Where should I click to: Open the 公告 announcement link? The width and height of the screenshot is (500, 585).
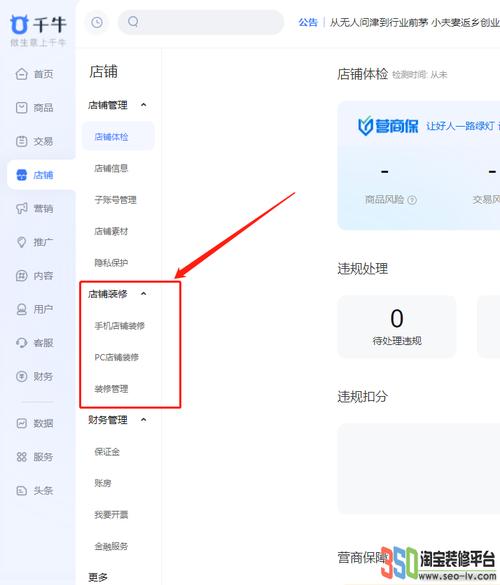(x=308, y=23)
